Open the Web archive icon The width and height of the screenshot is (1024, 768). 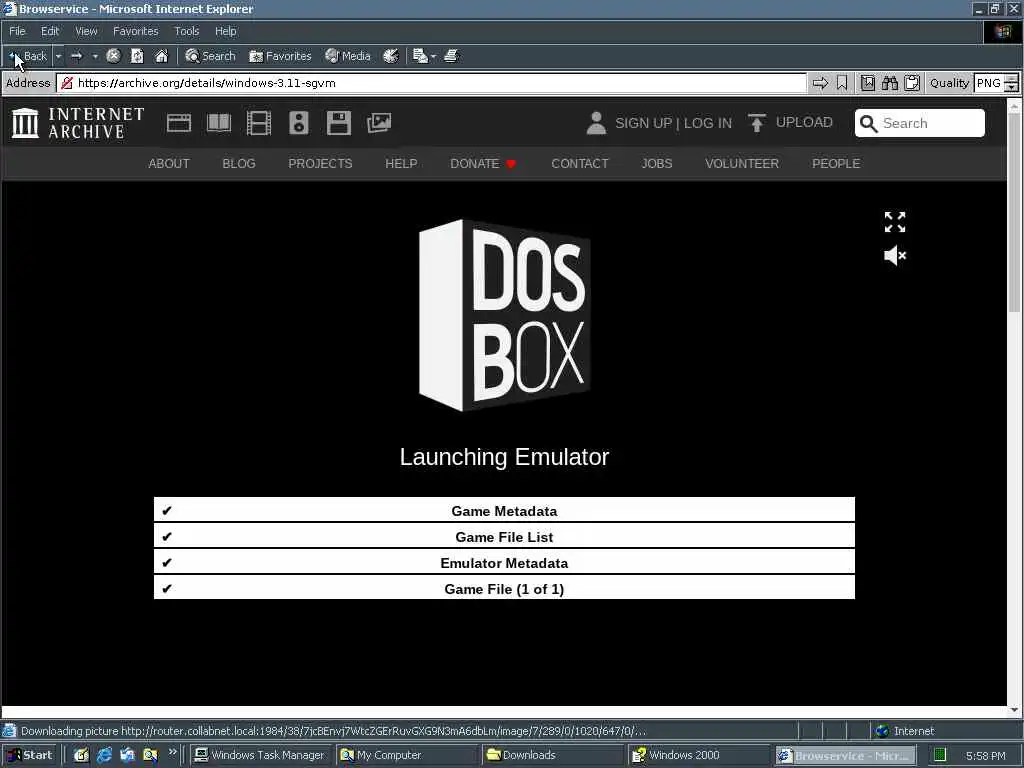click(178, 123)
